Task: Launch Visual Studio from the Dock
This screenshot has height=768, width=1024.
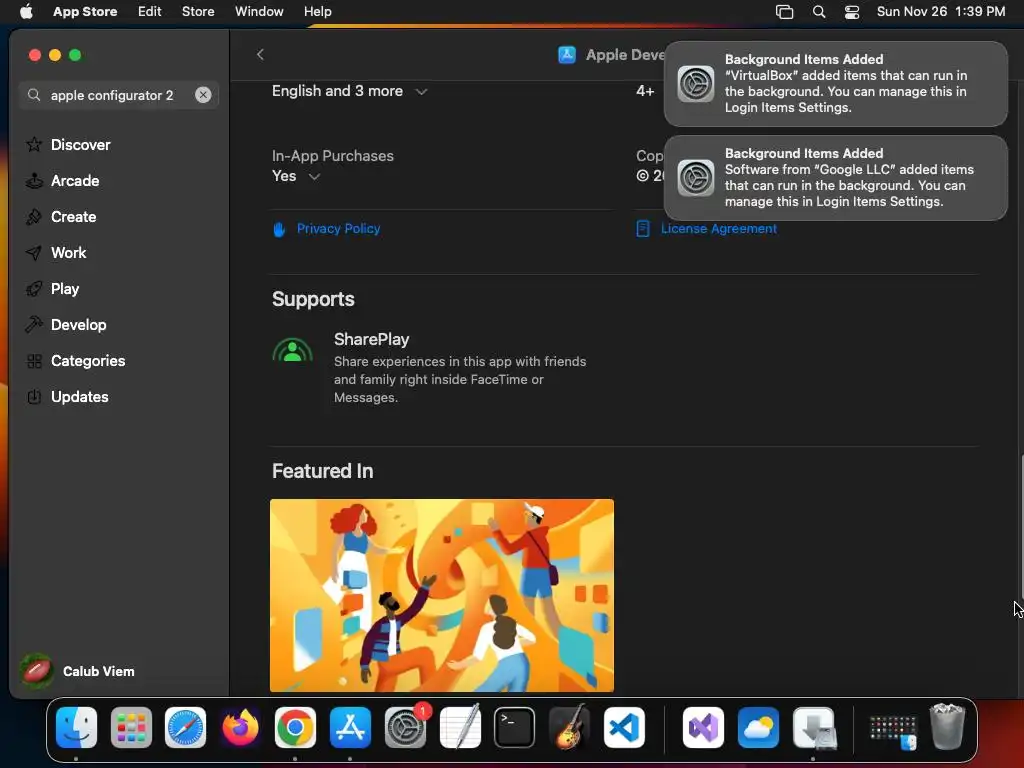Action: (703, 728)
